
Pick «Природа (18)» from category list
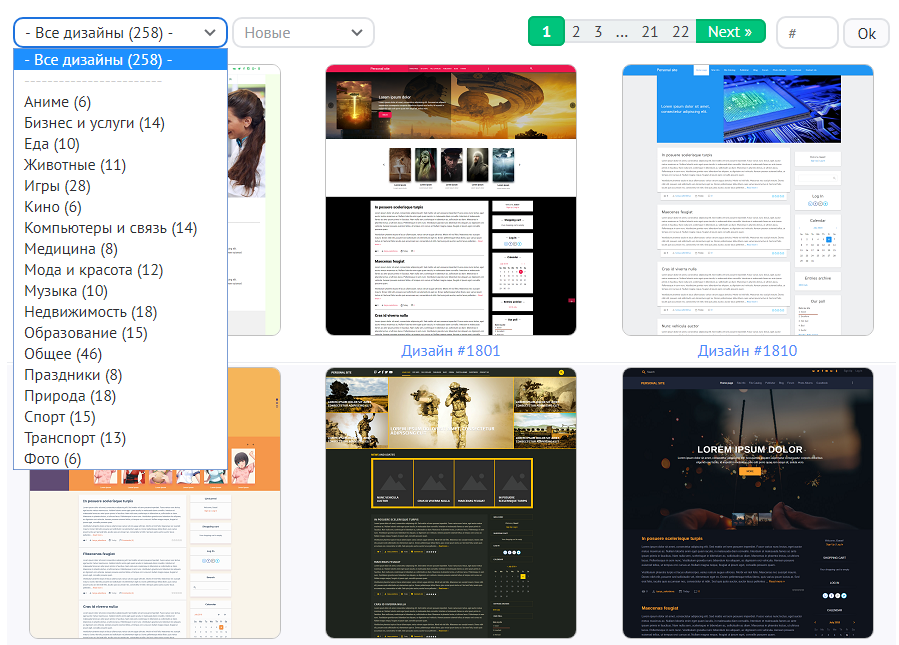[x=70, y=396]
